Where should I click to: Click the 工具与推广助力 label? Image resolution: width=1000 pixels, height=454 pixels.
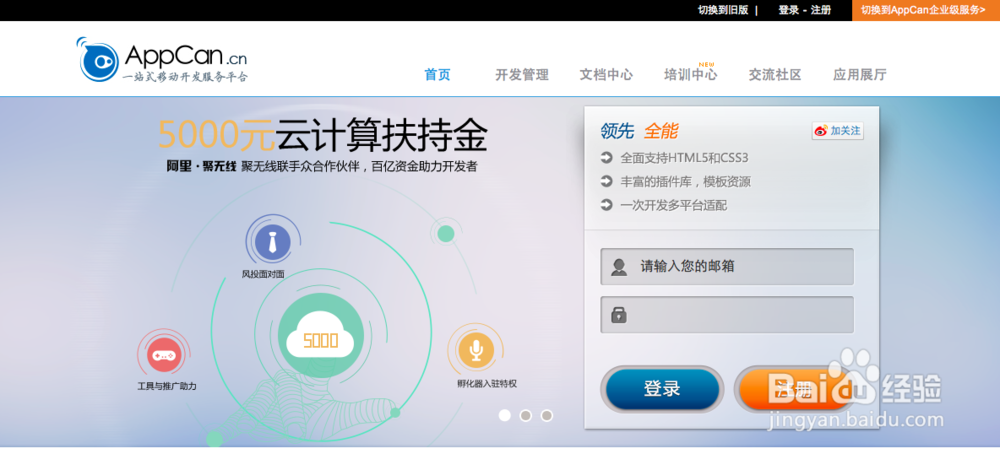167,386
